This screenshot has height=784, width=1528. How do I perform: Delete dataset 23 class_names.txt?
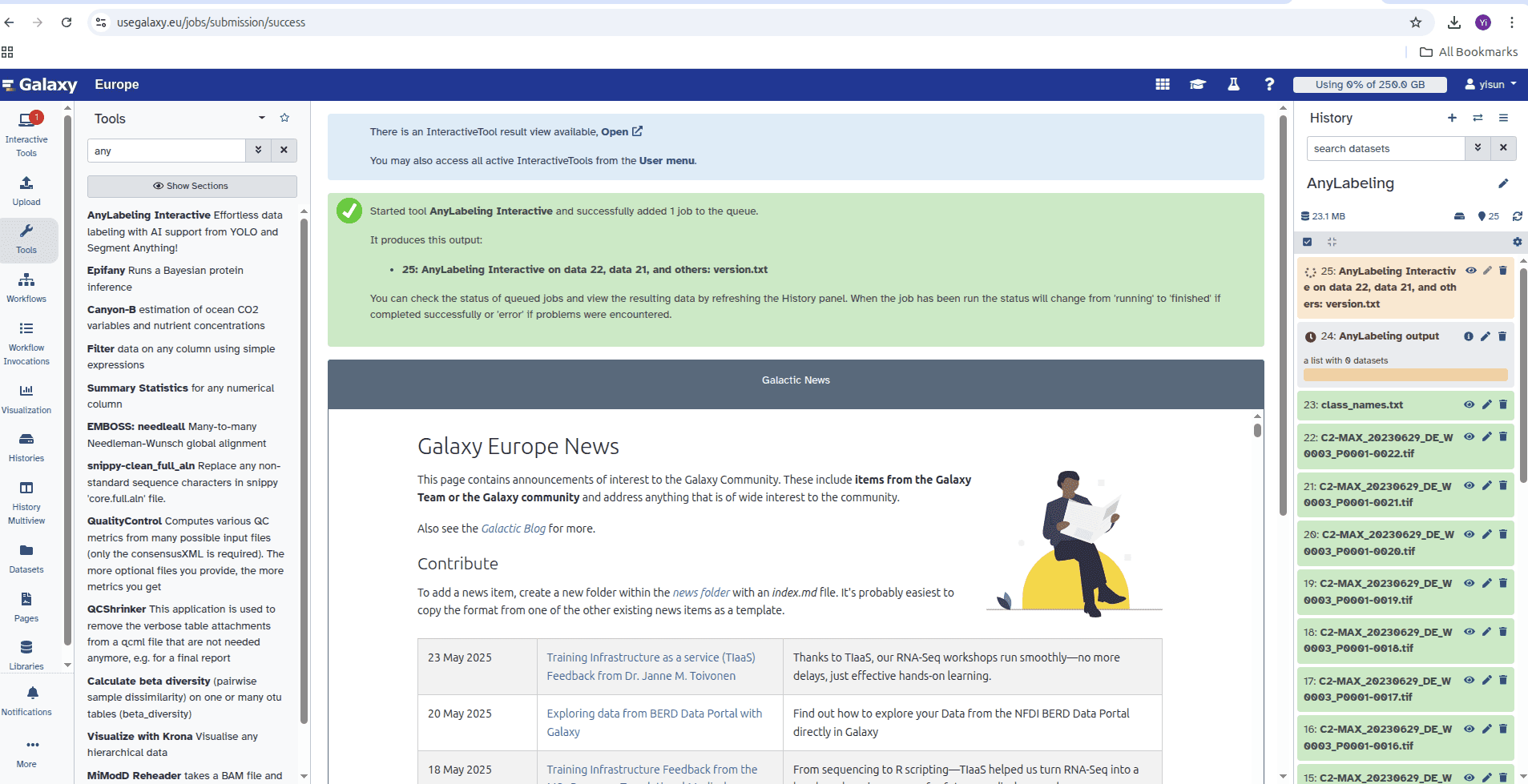[x=1503, y=404]
